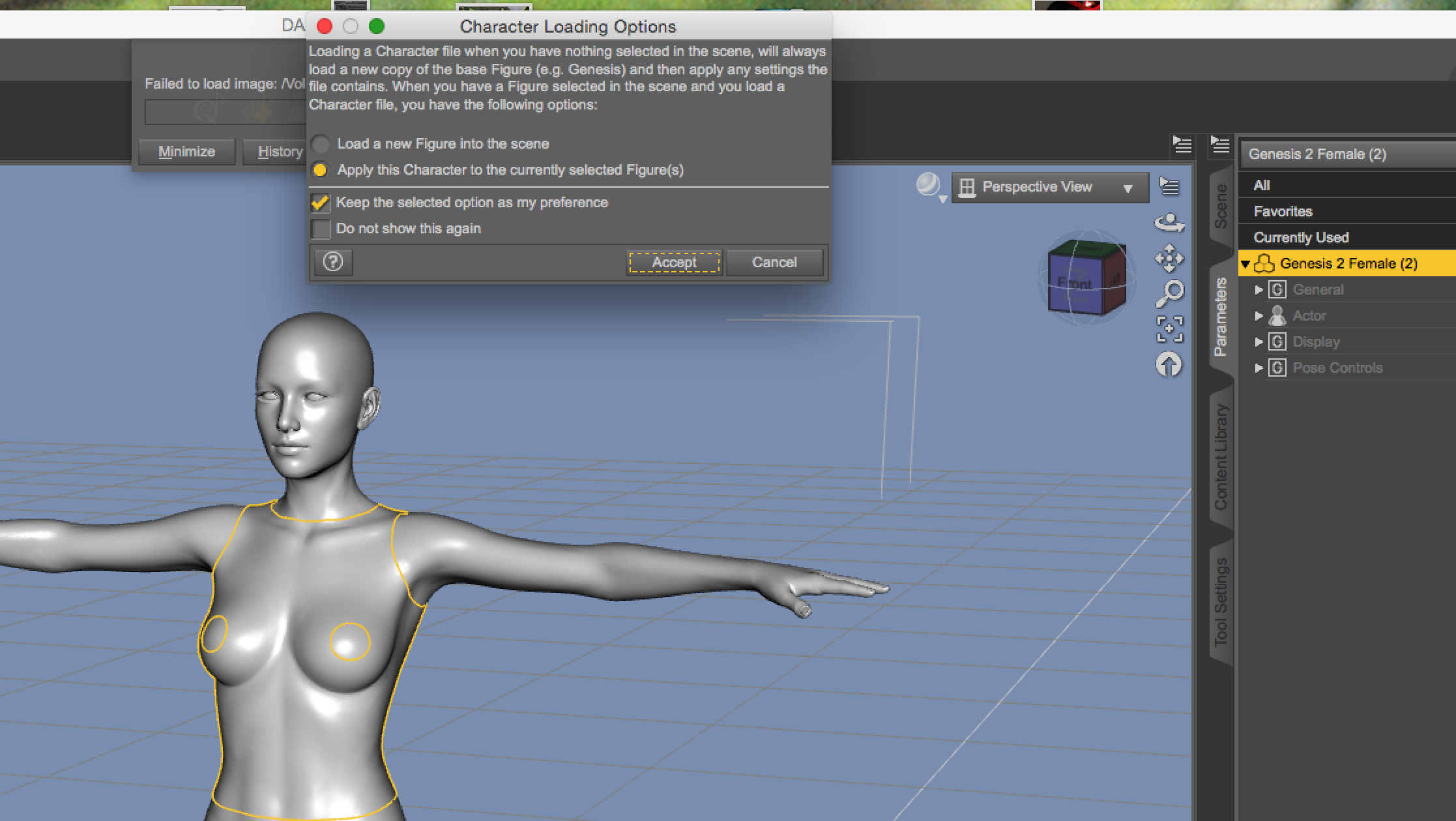Click the reset camera arrow icon
1456x821 pixels.
(x=1169, y=365)
